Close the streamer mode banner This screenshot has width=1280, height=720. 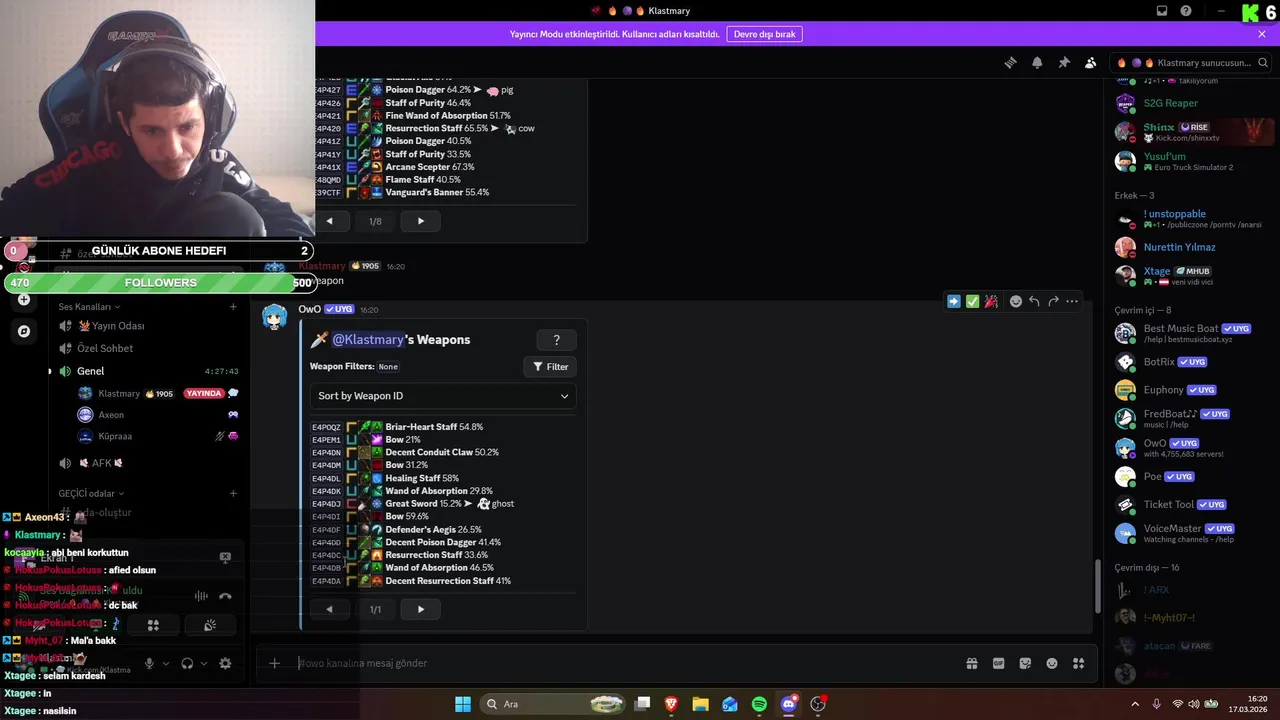pyautogui.click(x=1262, y=34)
